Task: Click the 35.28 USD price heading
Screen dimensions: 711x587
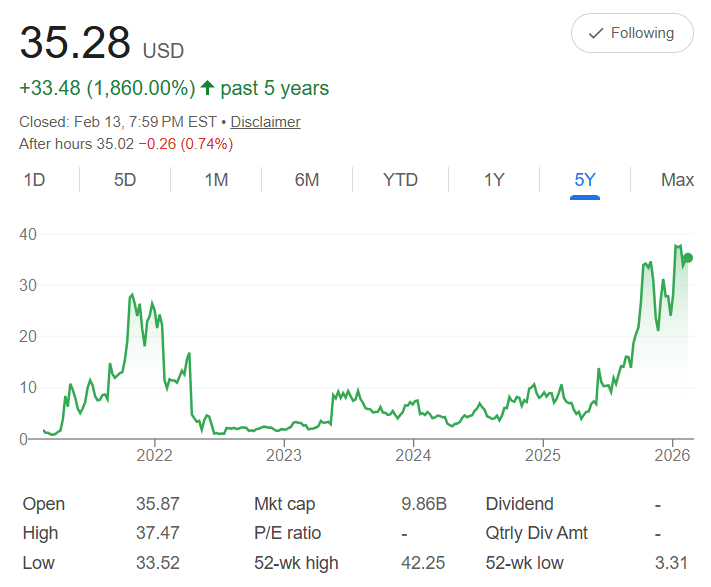Action: pyautogui.click(x=102, y=43)
